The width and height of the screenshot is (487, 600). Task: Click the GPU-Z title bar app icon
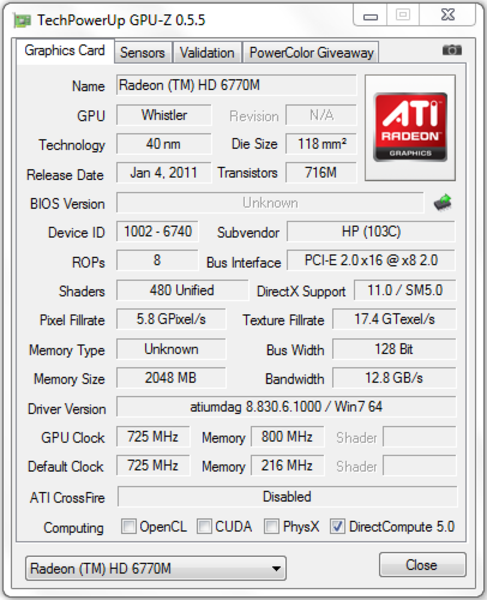[22, 21]
